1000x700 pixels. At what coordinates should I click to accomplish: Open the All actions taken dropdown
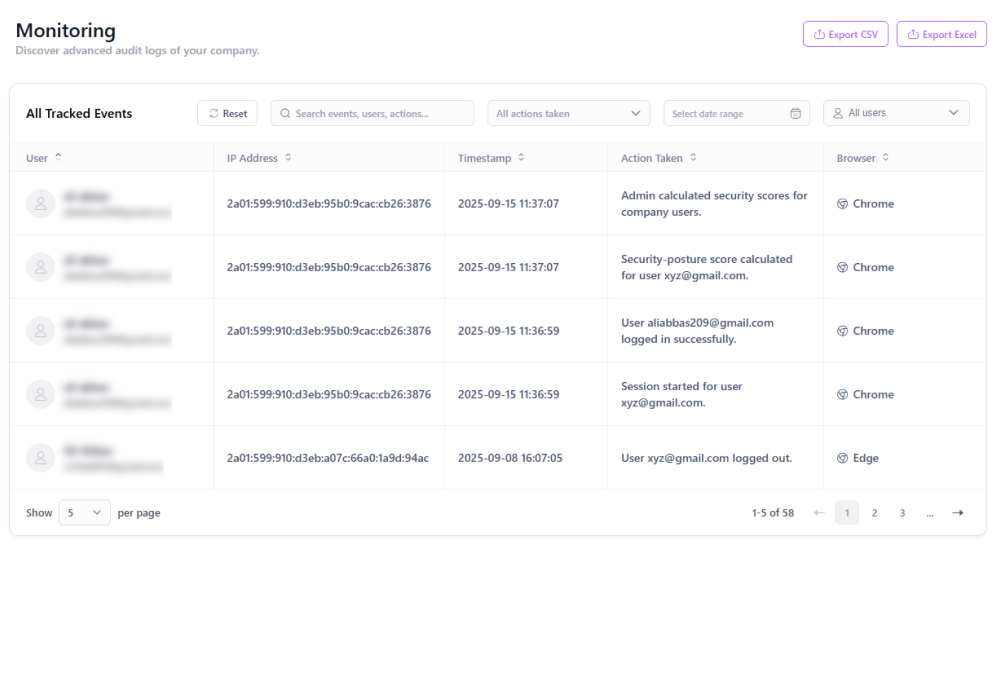point(568,114)
